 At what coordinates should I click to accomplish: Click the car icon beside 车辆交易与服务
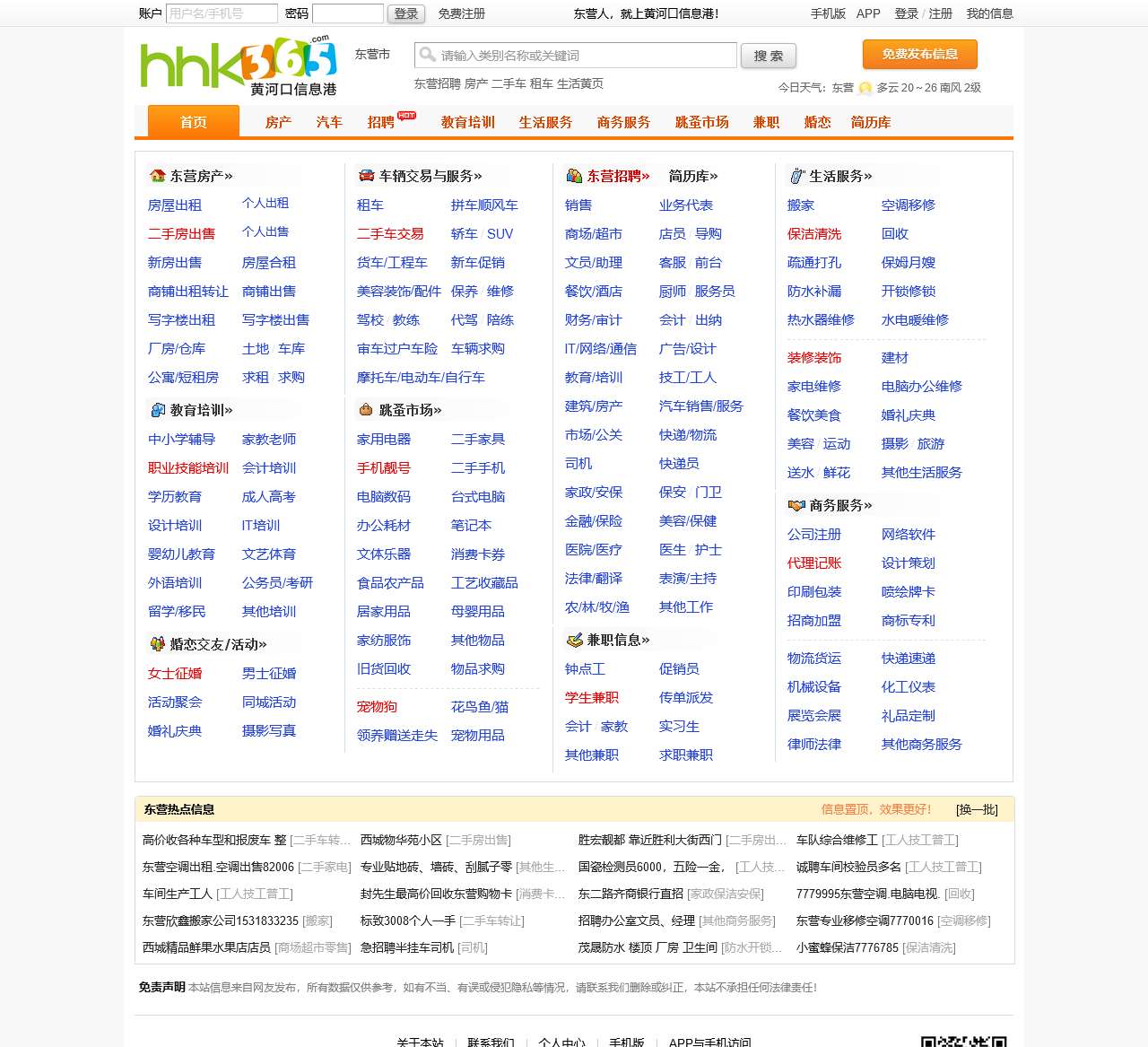tap(366, 176)
